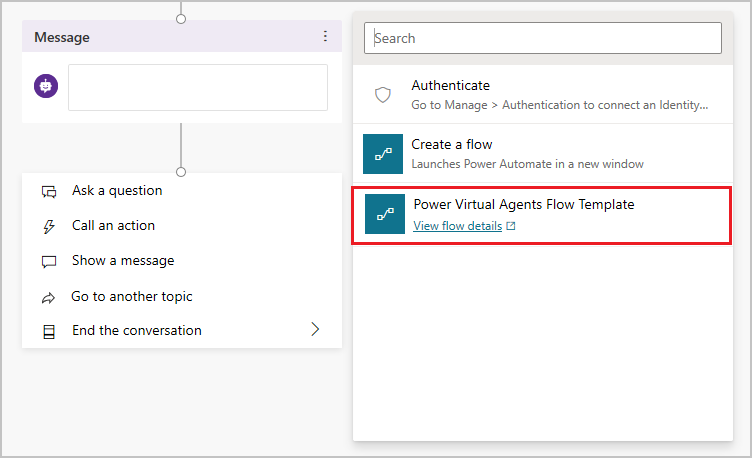Screen dimensions: 752x458
Task: Open the View flow details link
Action: [458, 226]
